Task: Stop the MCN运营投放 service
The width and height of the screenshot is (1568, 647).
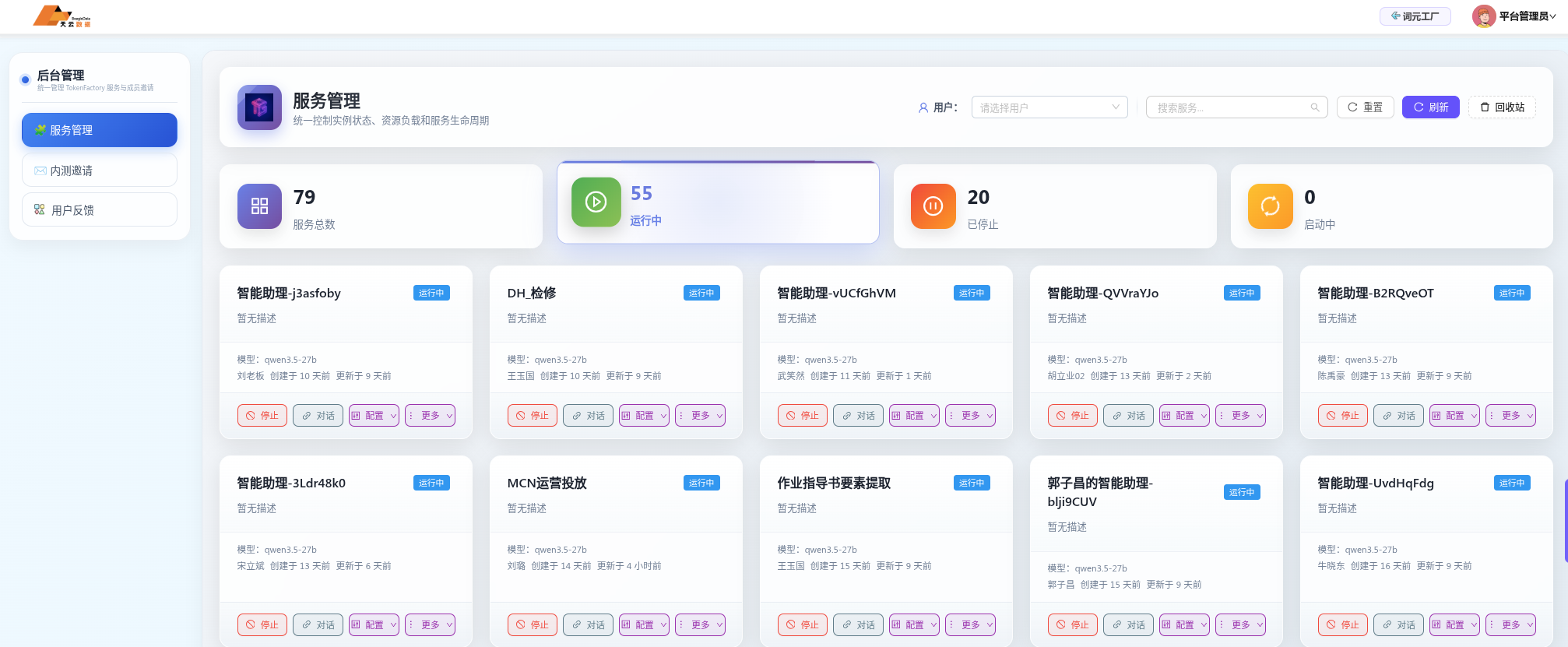Action: (532, 625)
